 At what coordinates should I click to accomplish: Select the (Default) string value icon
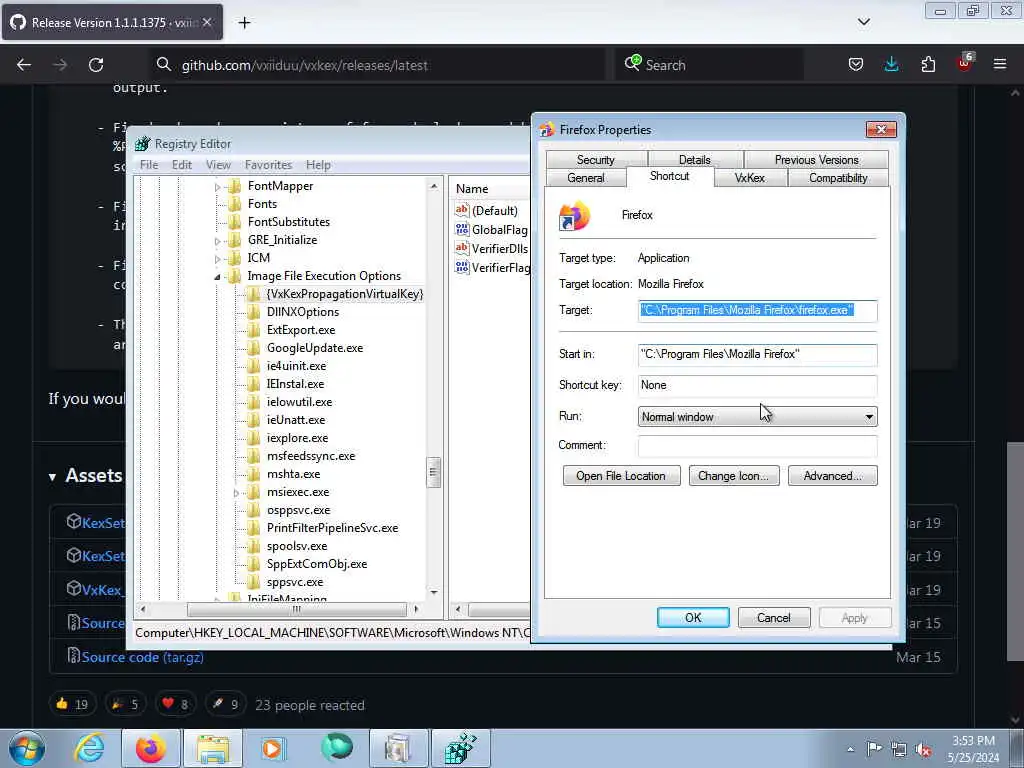462,210
